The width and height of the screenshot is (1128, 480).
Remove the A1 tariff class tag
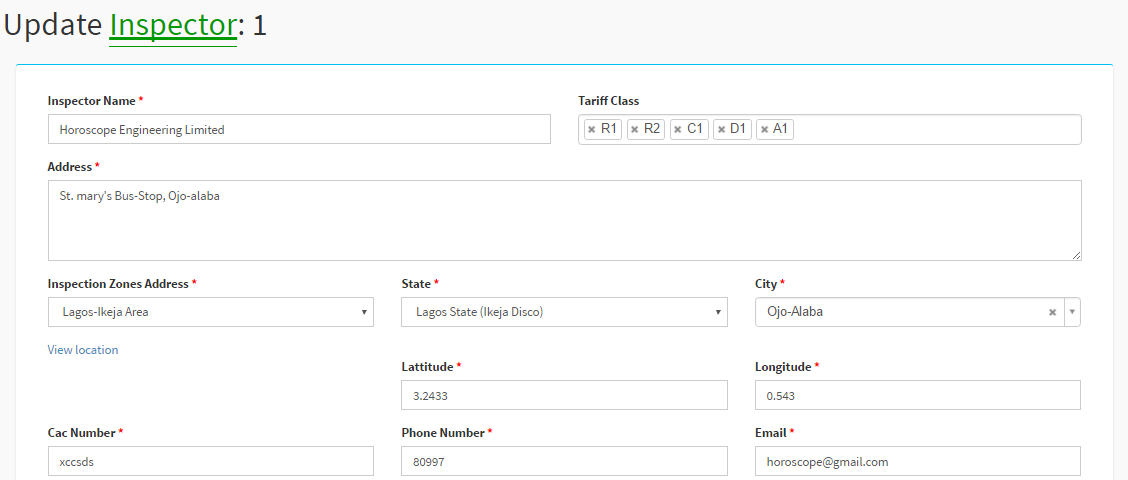pyautogui.click(x=764, y=130)
